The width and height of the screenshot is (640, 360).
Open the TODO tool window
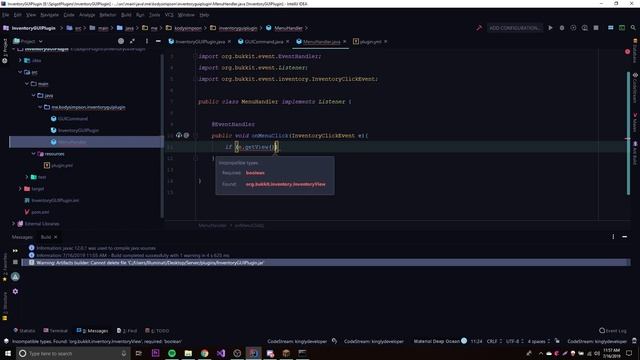(157, 331)
